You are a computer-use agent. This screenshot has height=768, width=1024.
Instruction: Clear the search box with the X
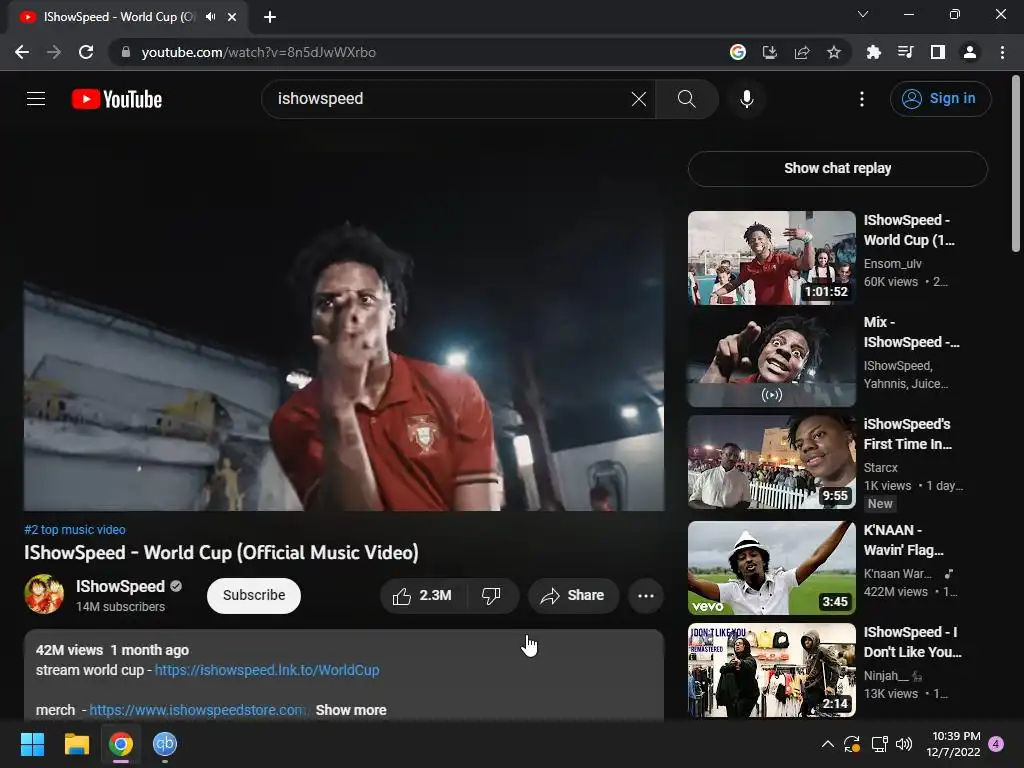[x=639, y=99]
